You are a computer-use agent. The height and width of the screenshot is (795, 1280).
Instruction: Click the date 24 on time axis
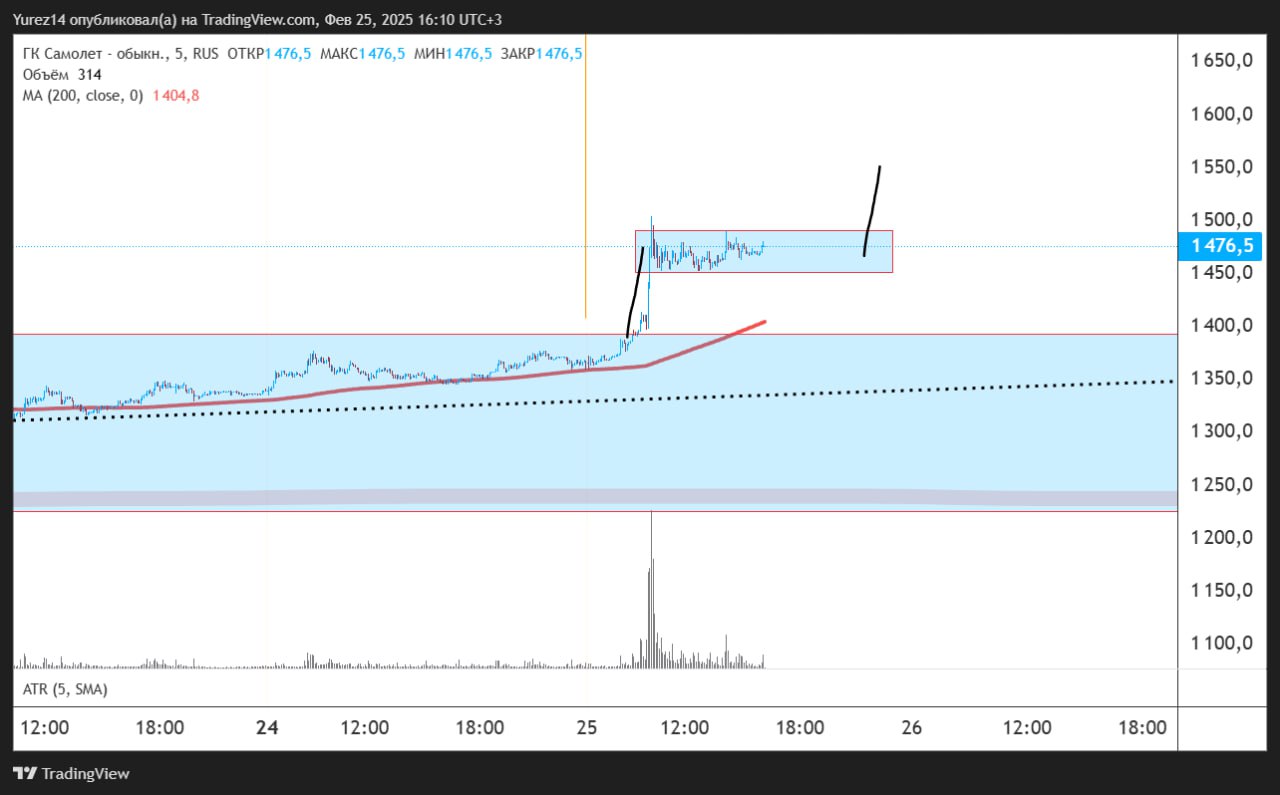[266, 728]
